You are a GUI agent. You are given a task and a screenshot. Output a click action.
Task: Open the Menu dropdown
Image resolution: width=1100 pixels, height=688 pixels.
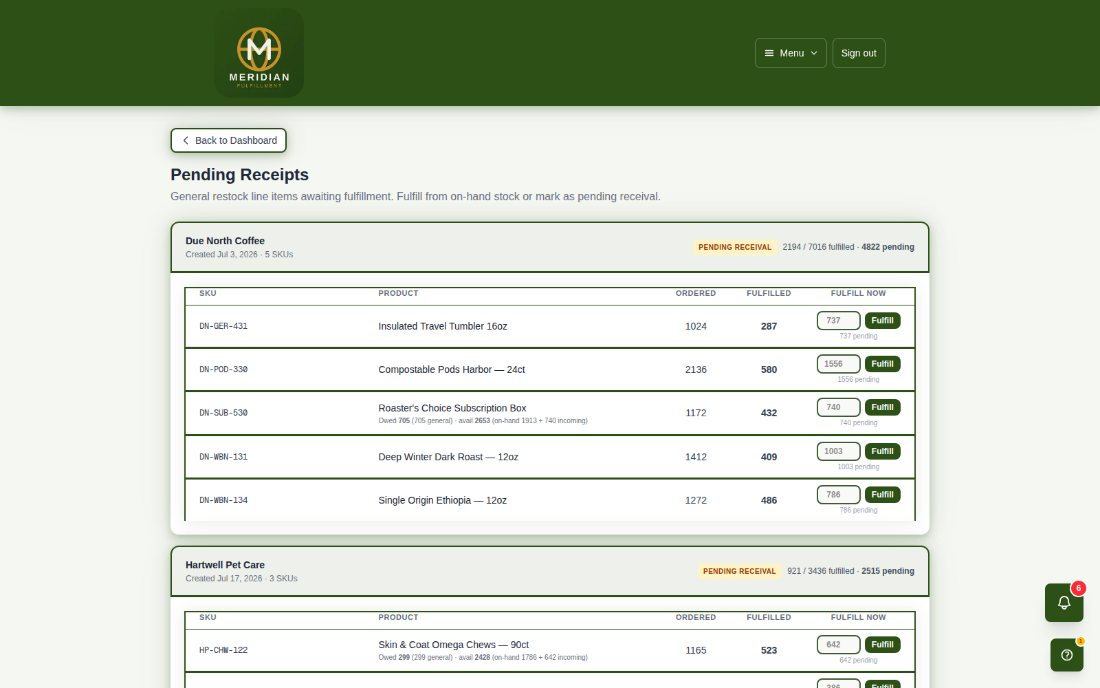tap(791, 53)
